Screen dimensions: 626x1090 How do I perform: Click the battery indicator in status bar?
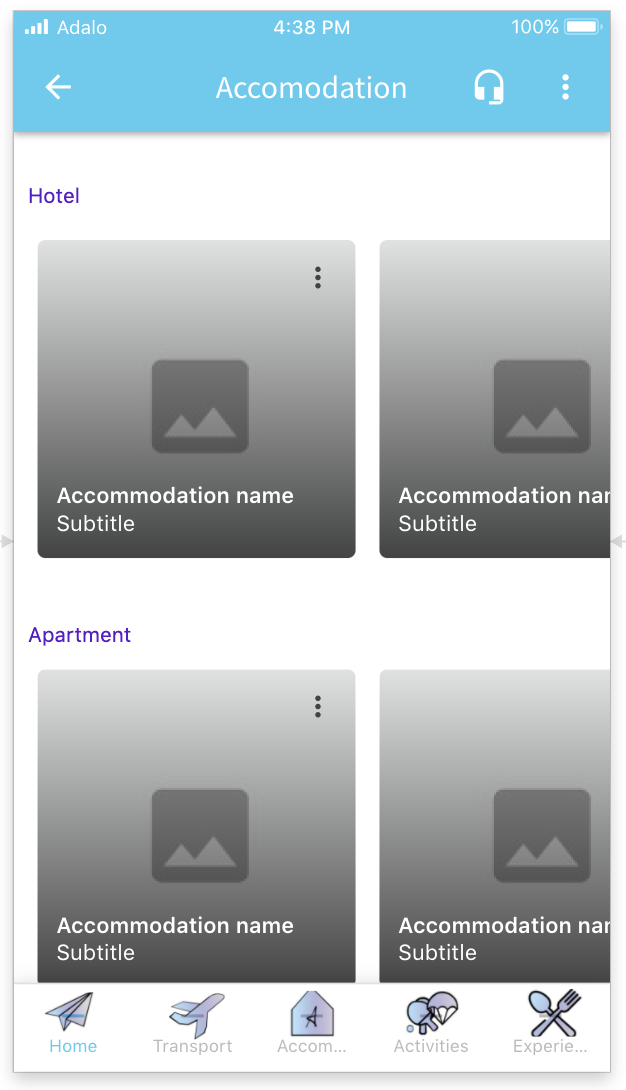[583, 27]
